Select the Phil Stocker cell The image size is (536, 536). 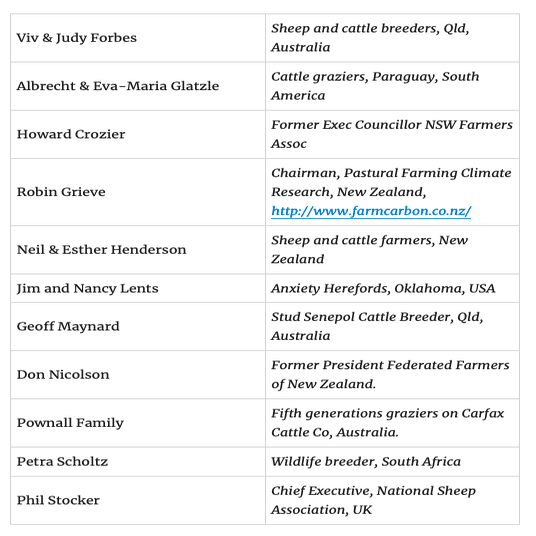[x=138, y=500]
